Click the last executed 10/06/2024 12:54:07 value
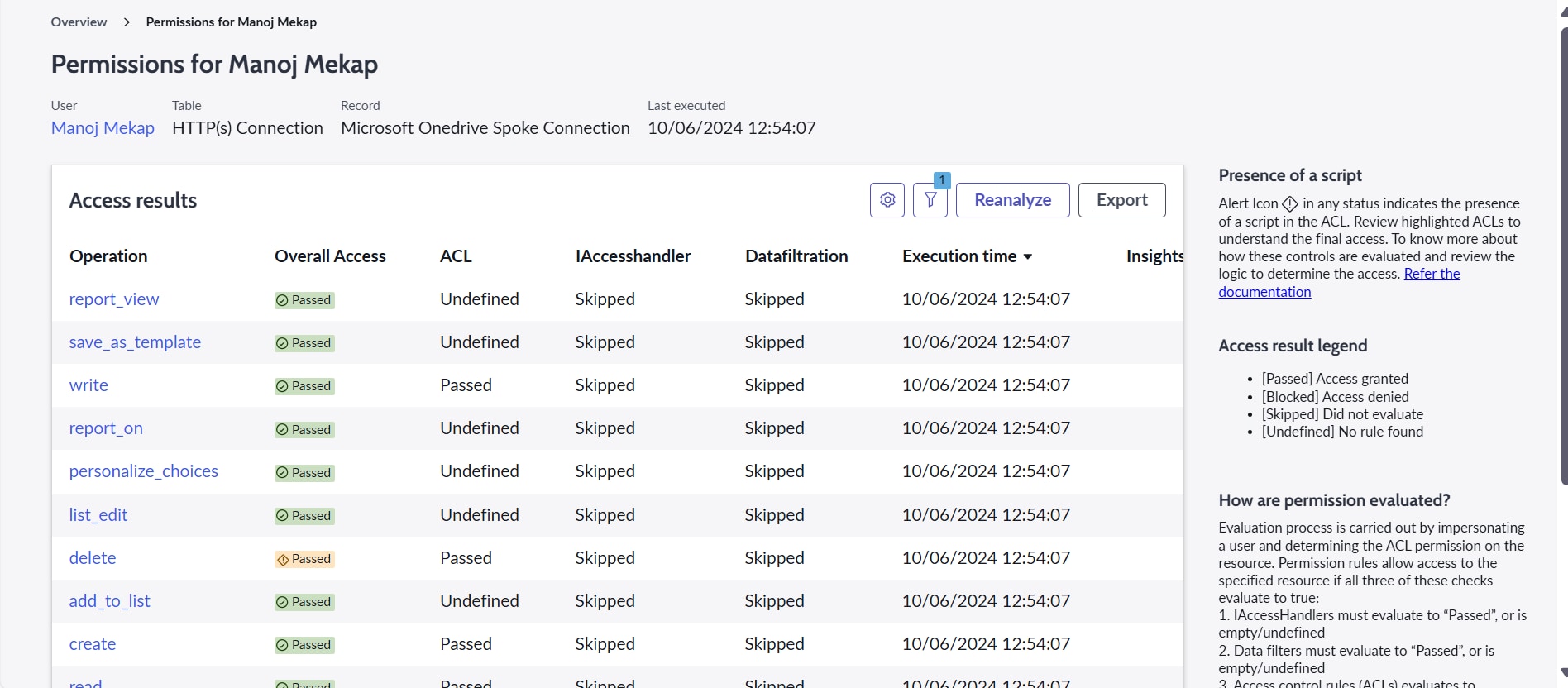Screen dimensions: 1568x688 tap(732, 128)
